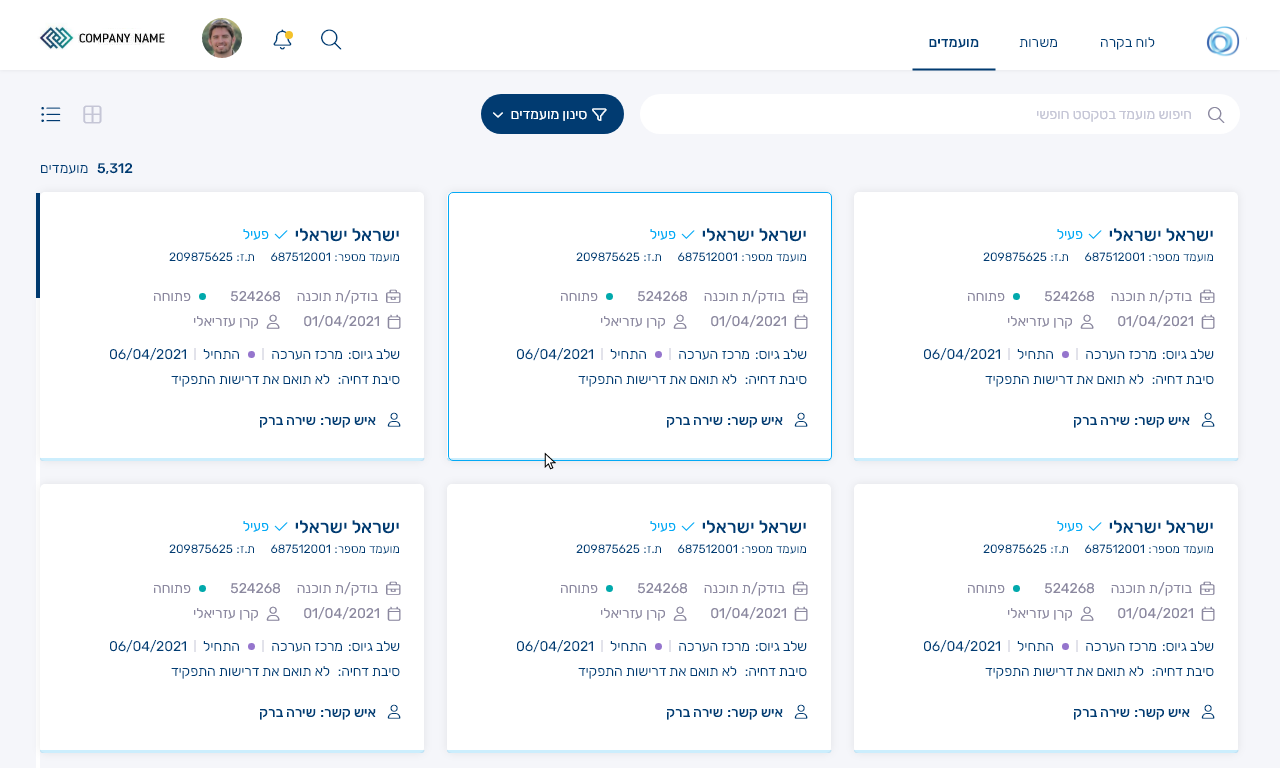Click the briefcase icon on bottom-right card

tap(1207, 588)
